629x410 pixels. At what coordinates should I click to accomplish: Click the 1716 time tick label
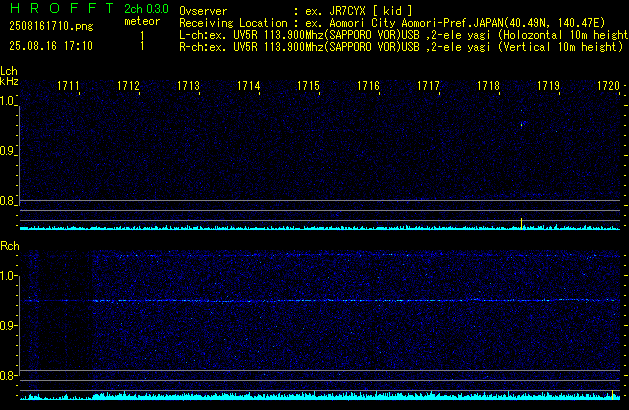[x=368, y=86]
